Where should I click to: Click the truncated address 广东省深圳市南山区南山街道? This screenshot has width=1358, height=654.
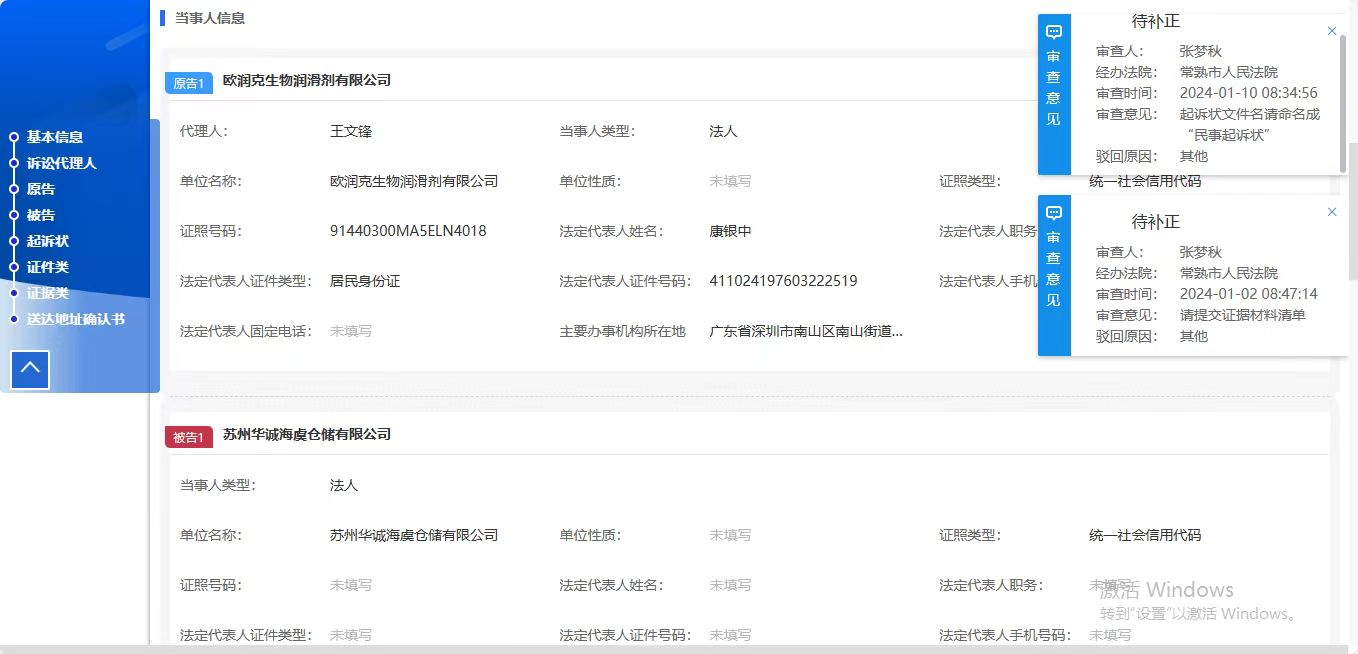coord(807,331)
